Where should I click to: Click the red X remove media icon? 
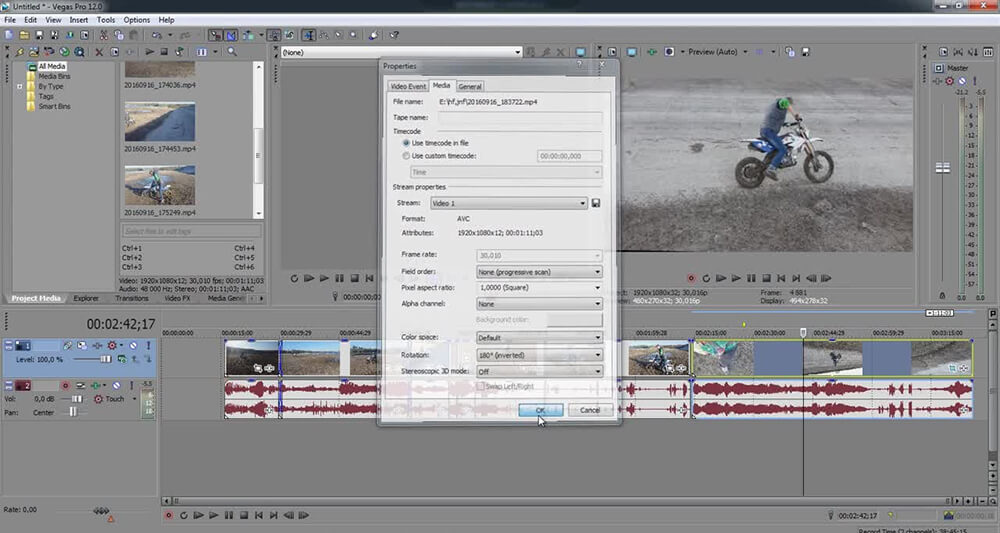pos(99,52)
